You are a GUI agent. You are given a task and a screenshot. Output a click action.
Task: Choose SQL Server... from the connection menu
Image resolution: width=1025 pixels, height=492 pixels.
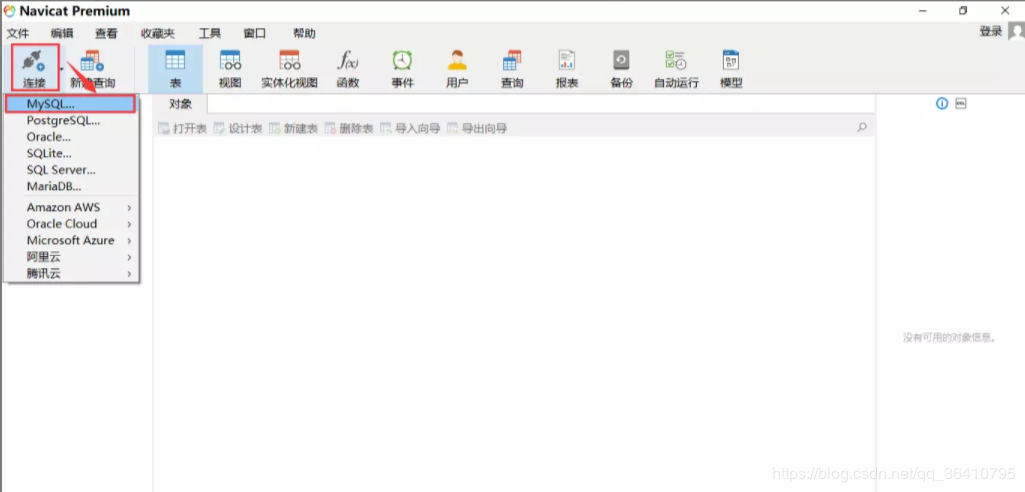[x=71, y=170]
